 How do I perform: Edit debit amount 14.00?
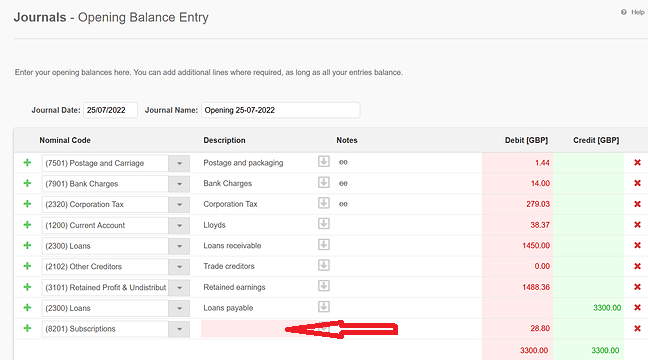517,184
